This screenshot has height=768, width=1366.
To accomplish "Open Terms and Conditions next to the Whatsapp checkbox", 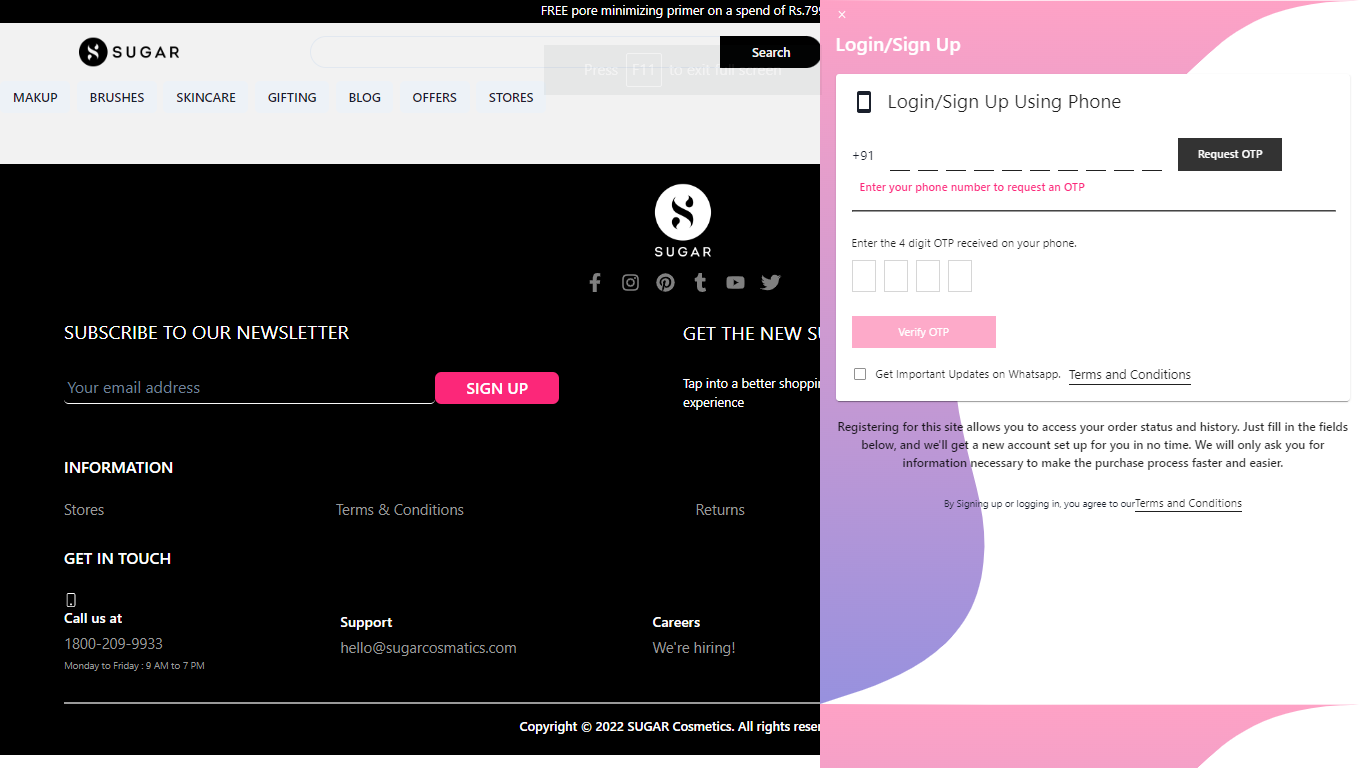I will point(1130,375).
